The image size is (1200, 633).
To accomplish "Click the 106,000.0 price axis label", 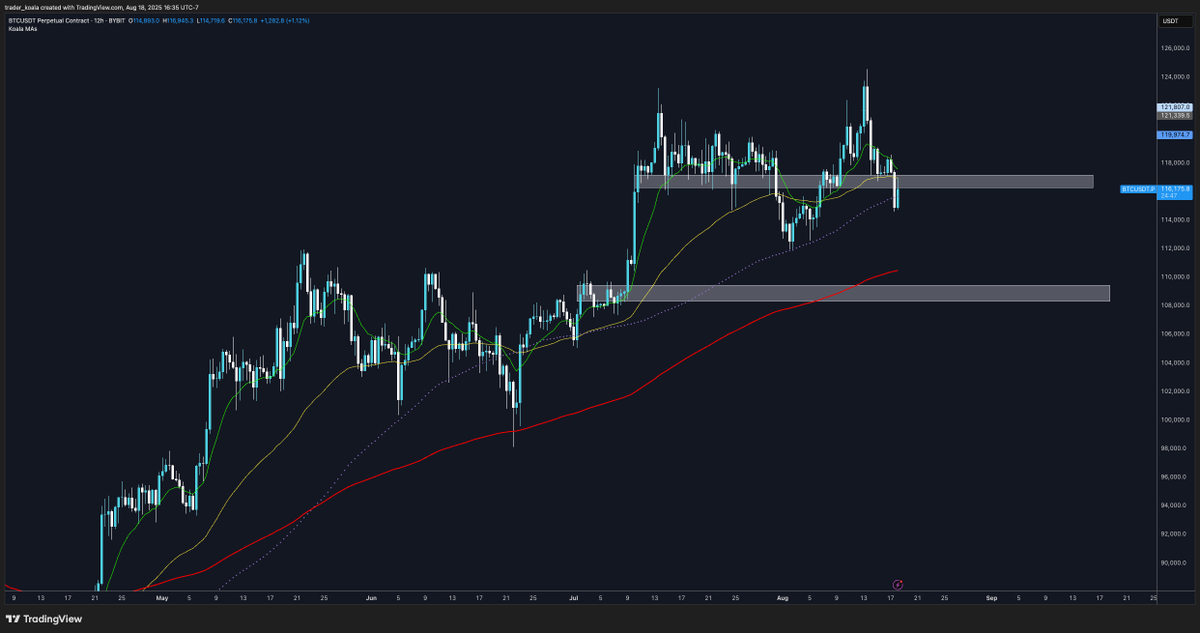I will point(1175,334).
